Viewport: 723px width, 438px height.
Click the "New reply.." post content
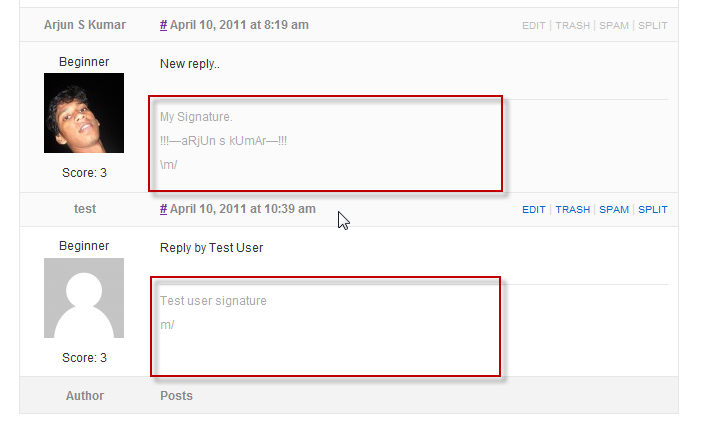click(x=189, y=64)
